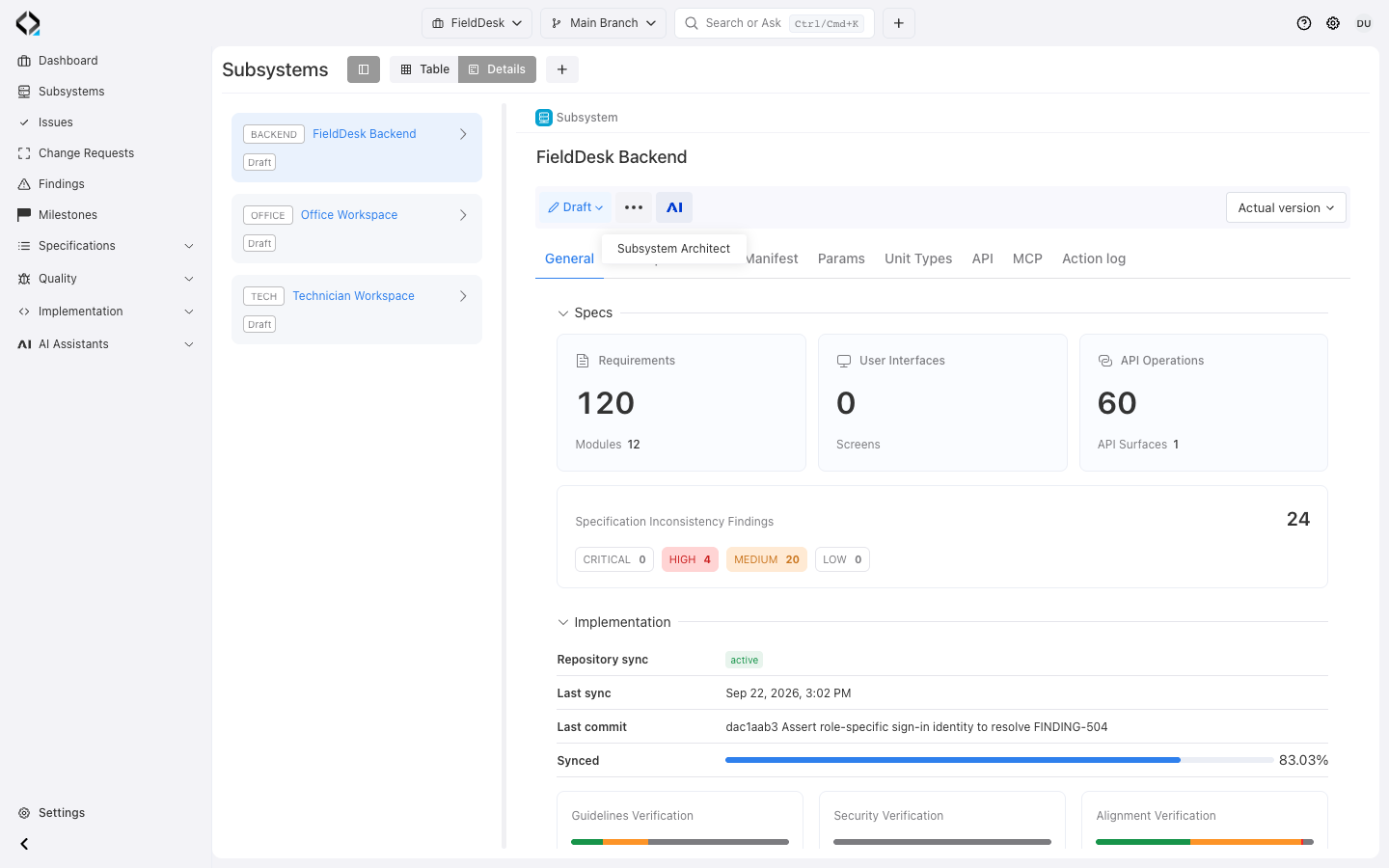Screen dimensions: 1389x868
Task: Open the help question-mark icon
Action: click(x=1304, y=23)
